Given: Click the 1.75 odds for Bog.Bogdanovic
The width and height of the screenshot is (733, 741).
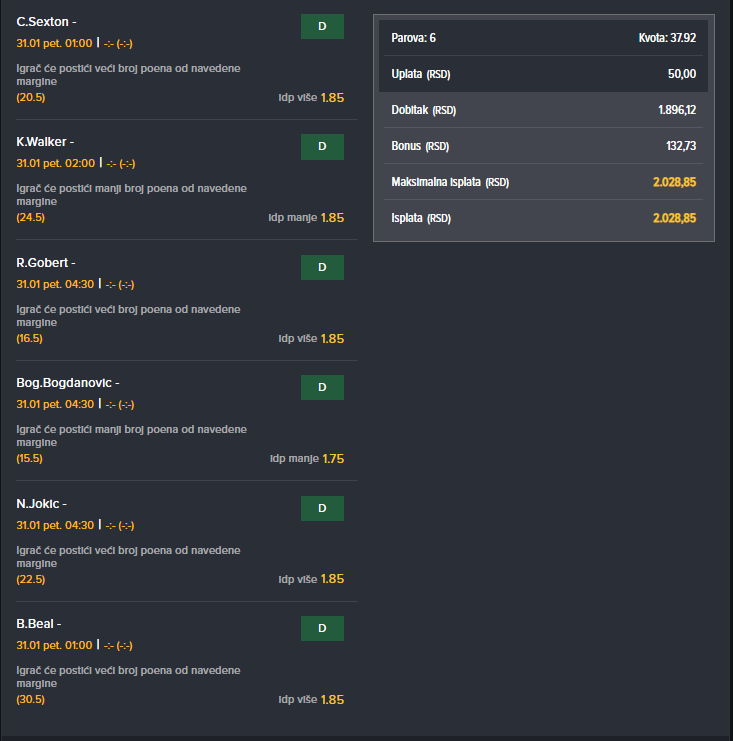Looking at the screenshot, I should point(332,459).
